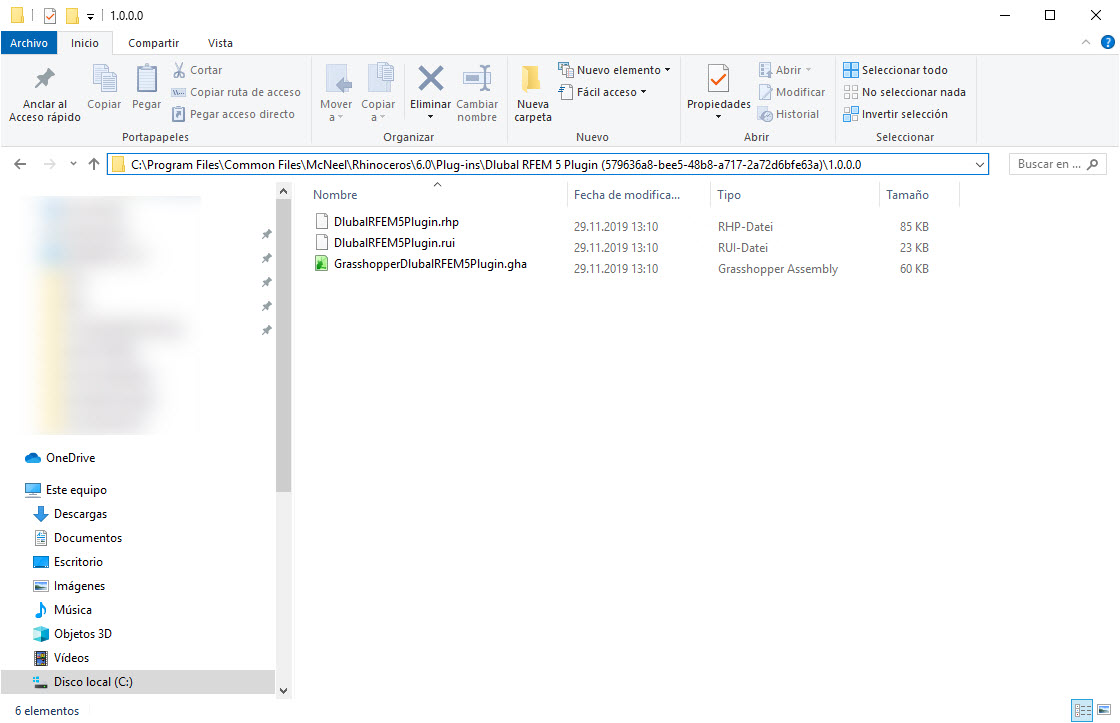
Task: Open Escritorio in sidebar
Action: [78, 562]
